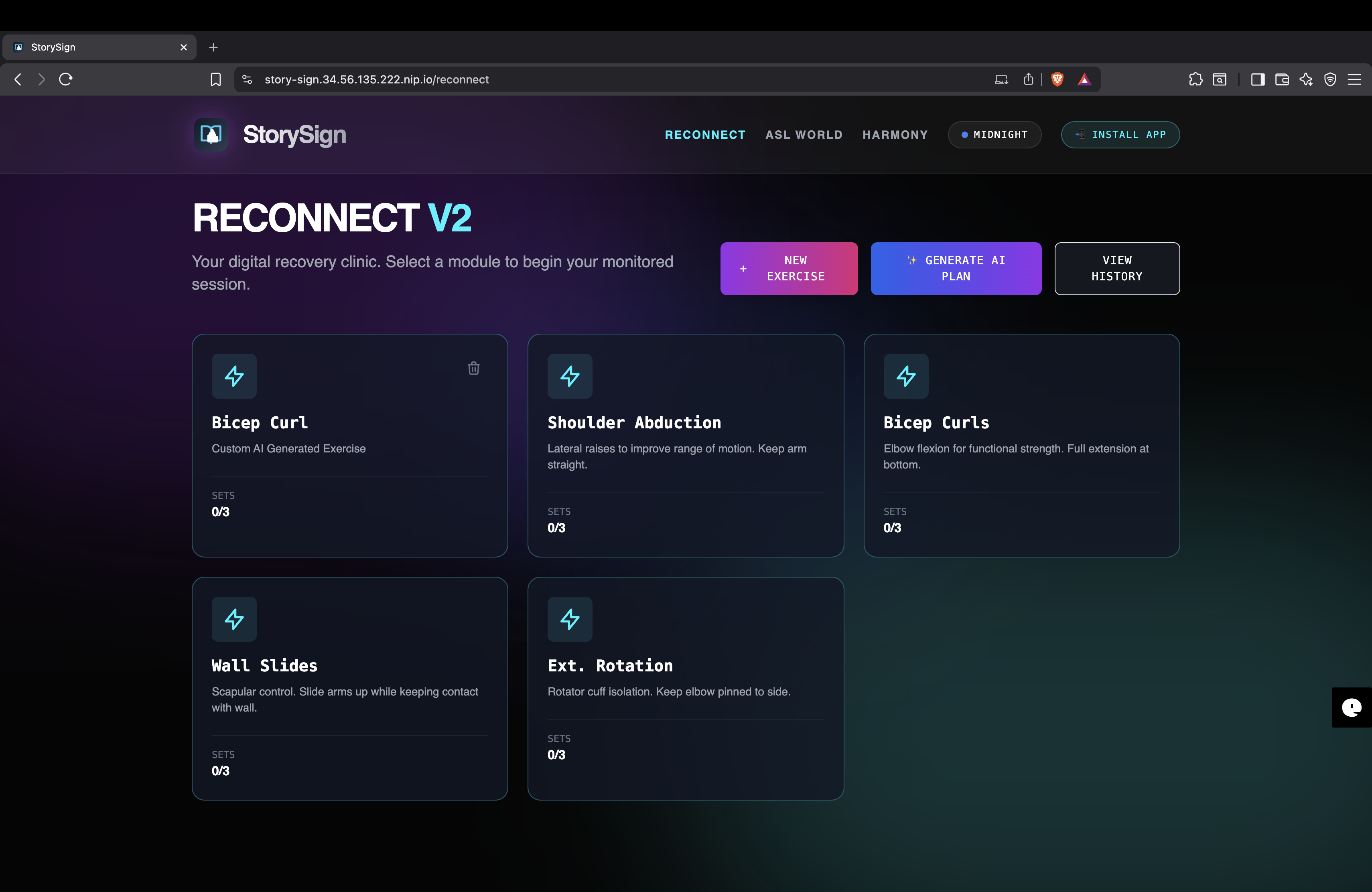Open a new browser tab
This screenshot has width=1372, height=892.
[x=213, y=47]
